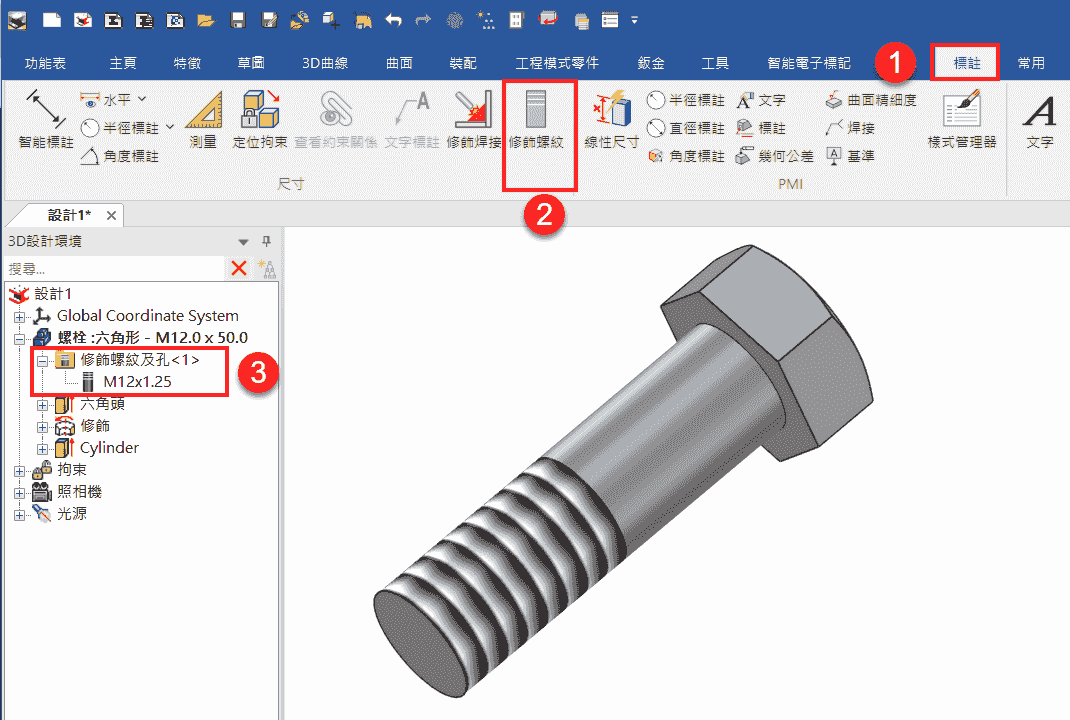This screenshot has width=1070, height=720.
Task: Expand the 半徑標註 dropdown in 尺寸 group
Action: coord(170,127)
